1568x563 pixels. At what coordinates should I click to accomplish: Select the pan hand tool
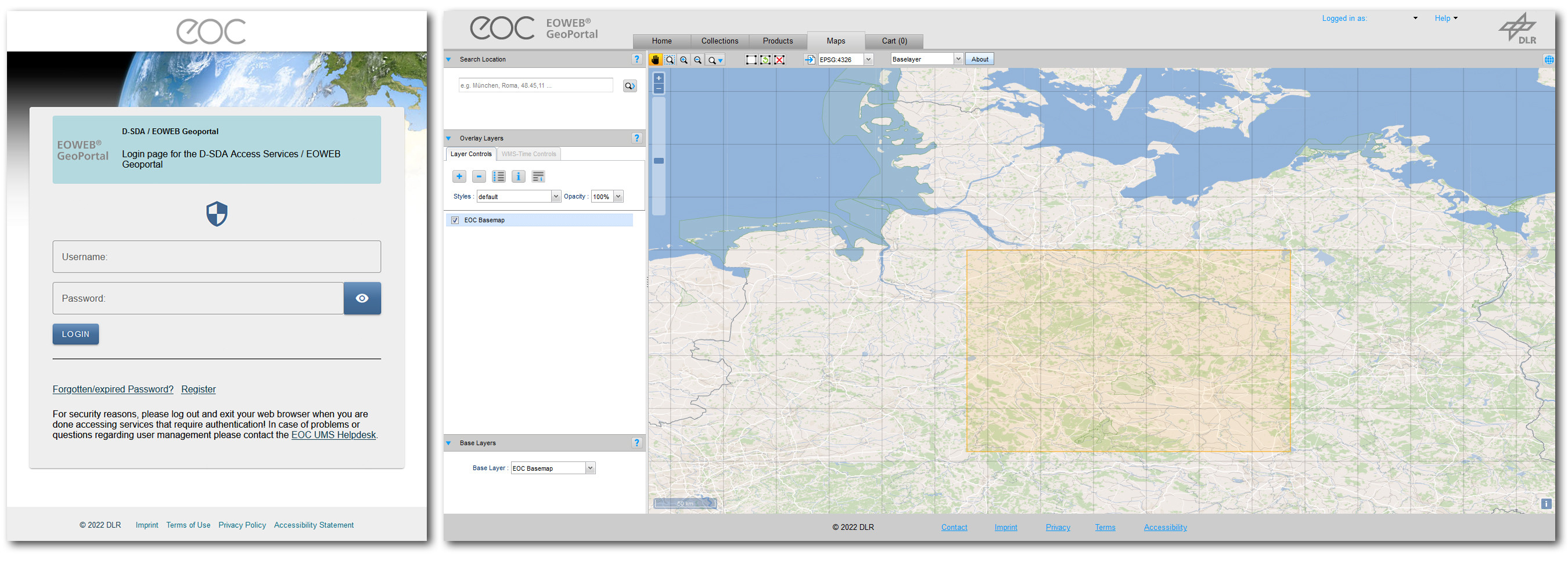pyautogui.click(x=655, y=60)
